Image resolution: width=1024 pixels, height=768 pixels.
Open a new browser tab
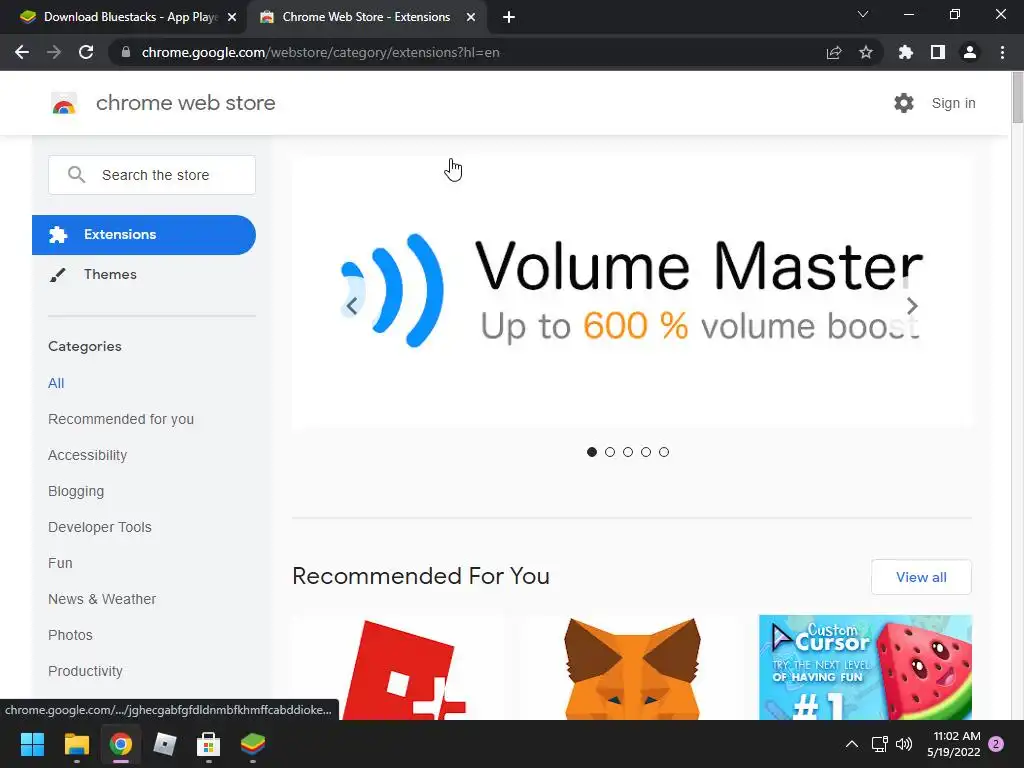(509, 17)
